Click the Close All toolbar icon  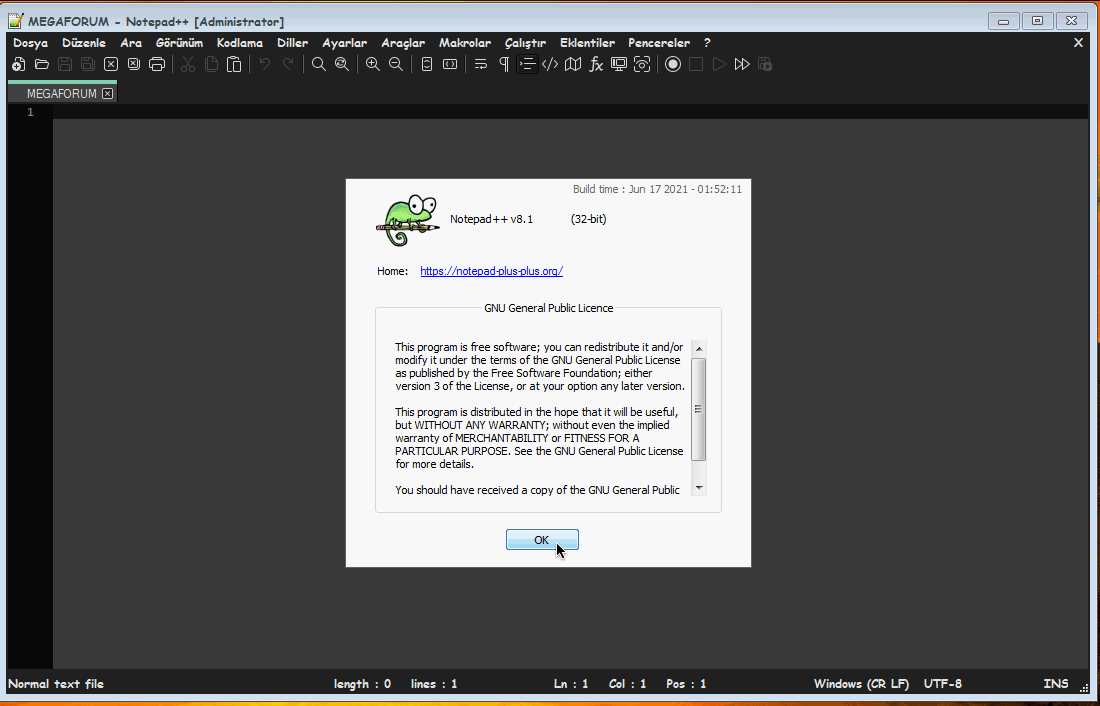click(x=134, y=65)
